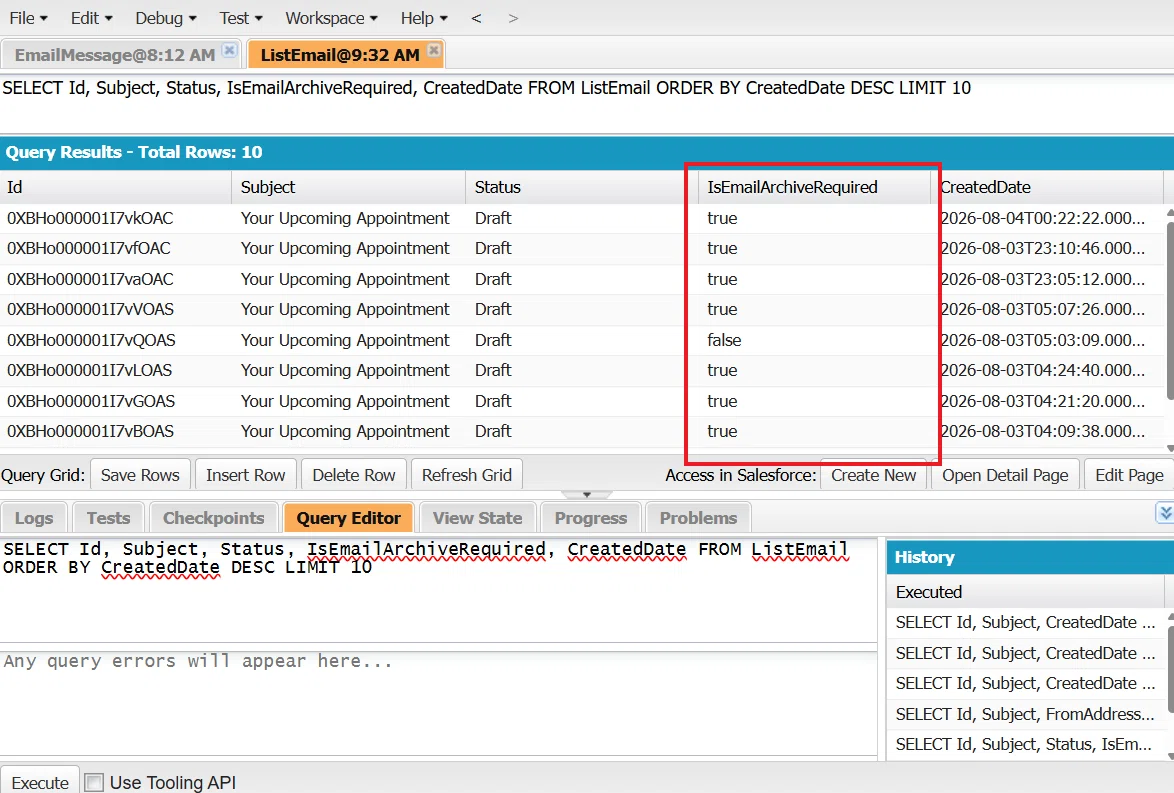Open the Problems tab
Image resolution: width=1174 pixels, height=793 pixels.
(699, 518)
